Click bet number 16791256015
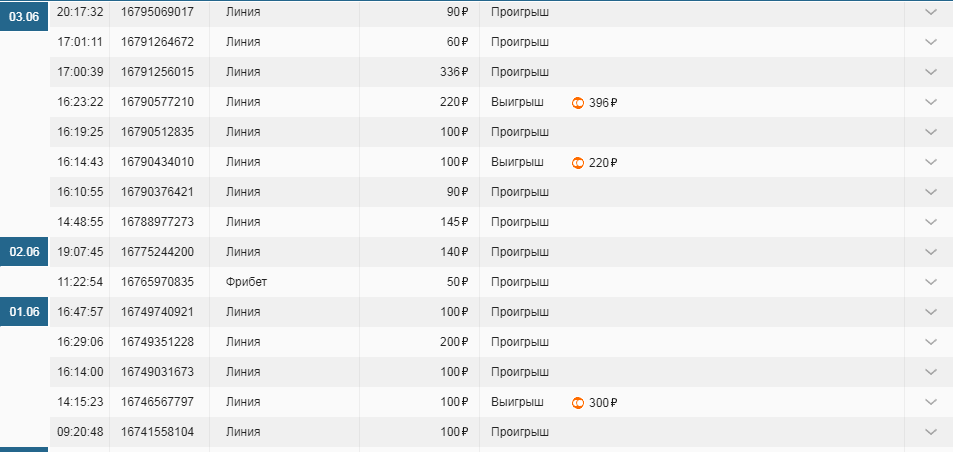The image size is (953, 452). (157, 72)
